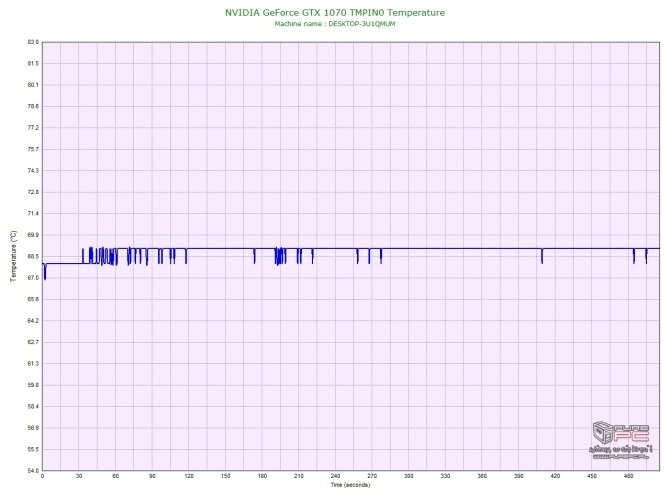Select the 90 seconds time axis label
Viewport: 670px width, 502px height.
[152, 476]
